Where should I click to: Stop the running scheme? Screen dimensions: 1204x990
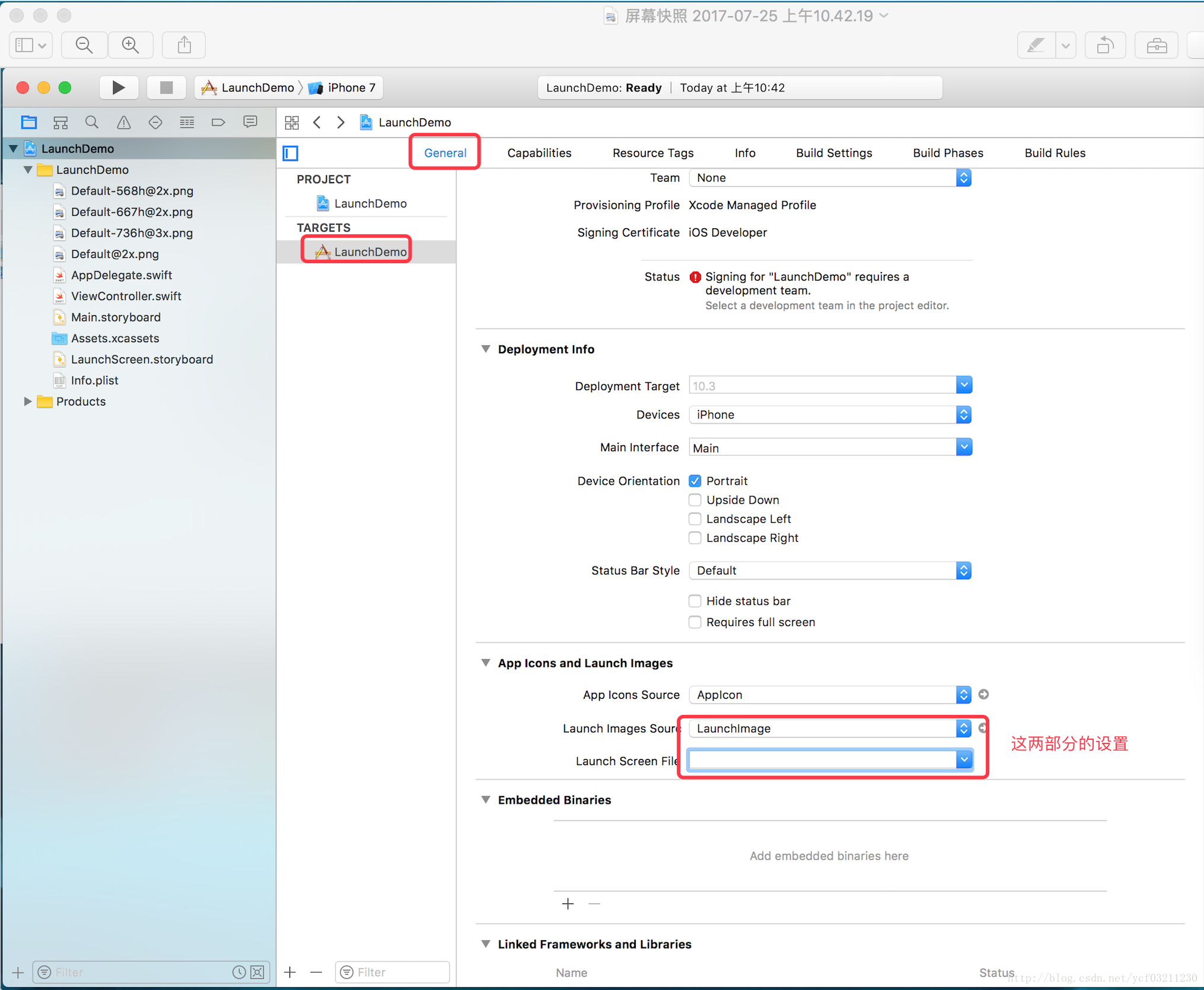[166, 88]
